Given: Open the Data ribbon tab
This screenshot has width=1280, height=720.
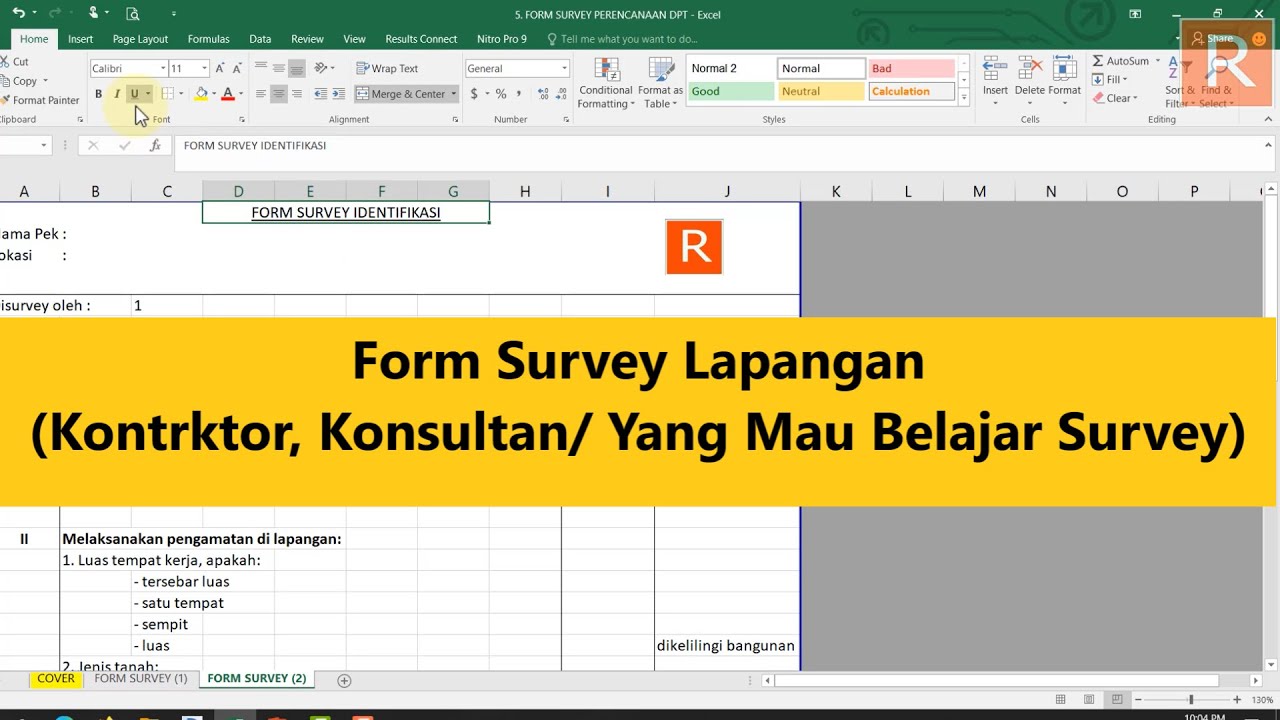Looking at the screenshot, I should [x=260, y=39].
